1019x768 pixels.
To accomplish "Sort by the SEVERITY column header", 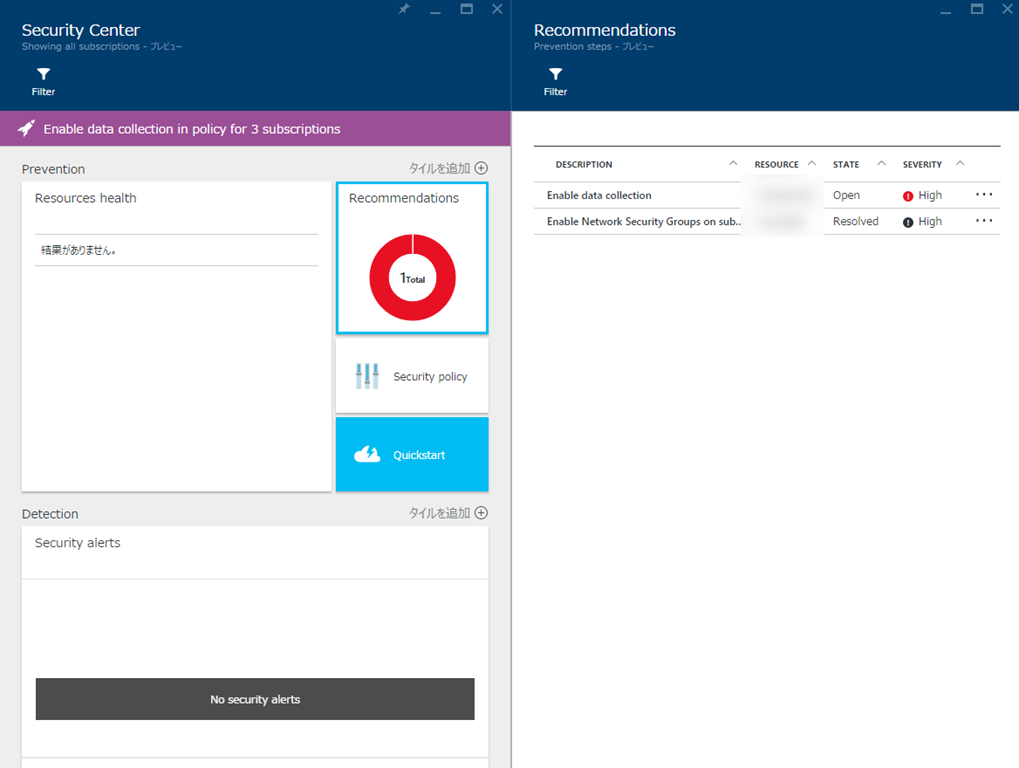I will (x=922, y=164).
